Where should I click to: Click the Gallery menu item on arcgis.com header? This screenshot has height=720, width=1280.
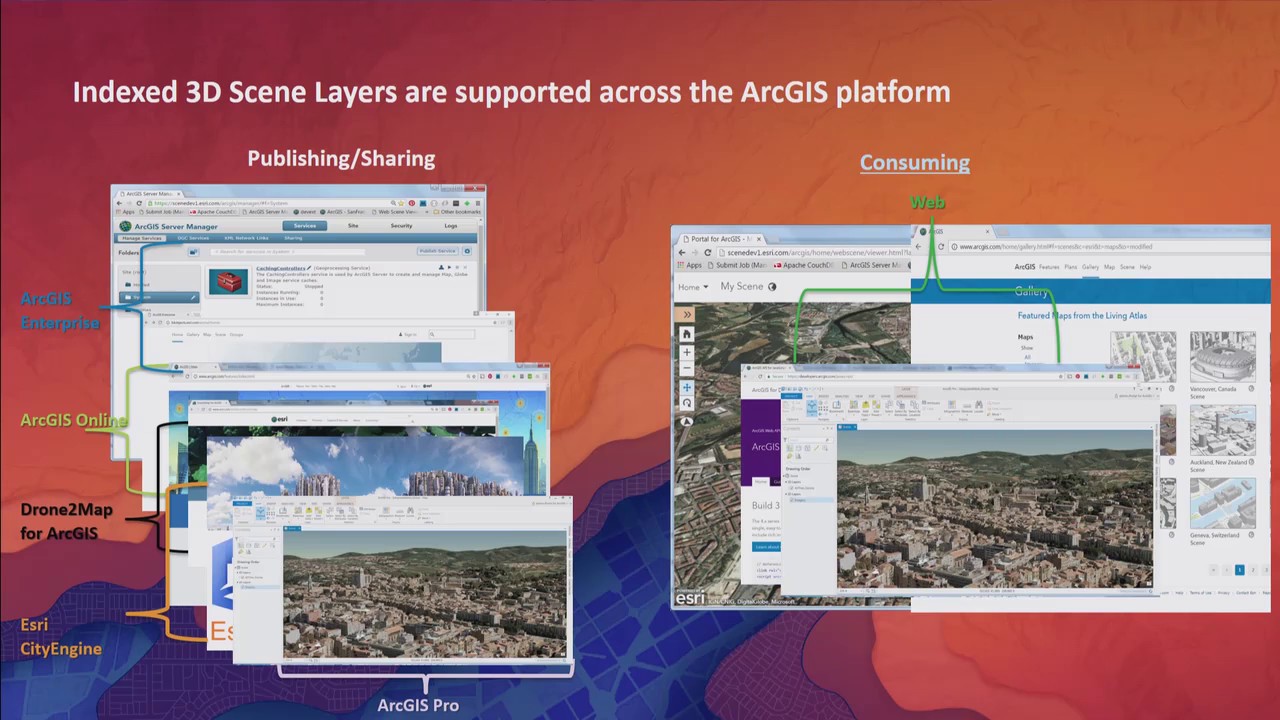tap(1090, 267)
